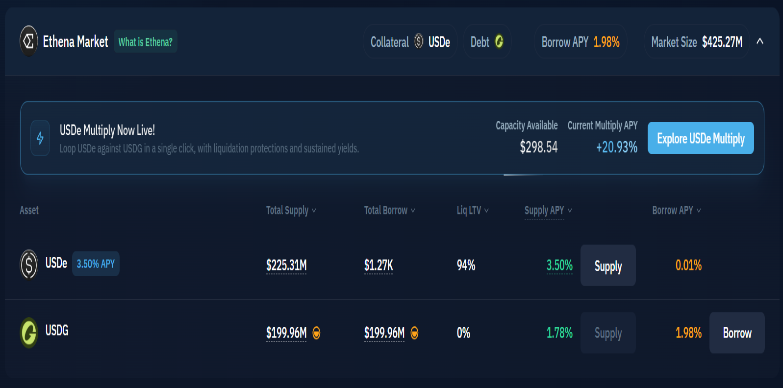
Task: Click Explore USDe Multiply button
Action: coord(701,138)
